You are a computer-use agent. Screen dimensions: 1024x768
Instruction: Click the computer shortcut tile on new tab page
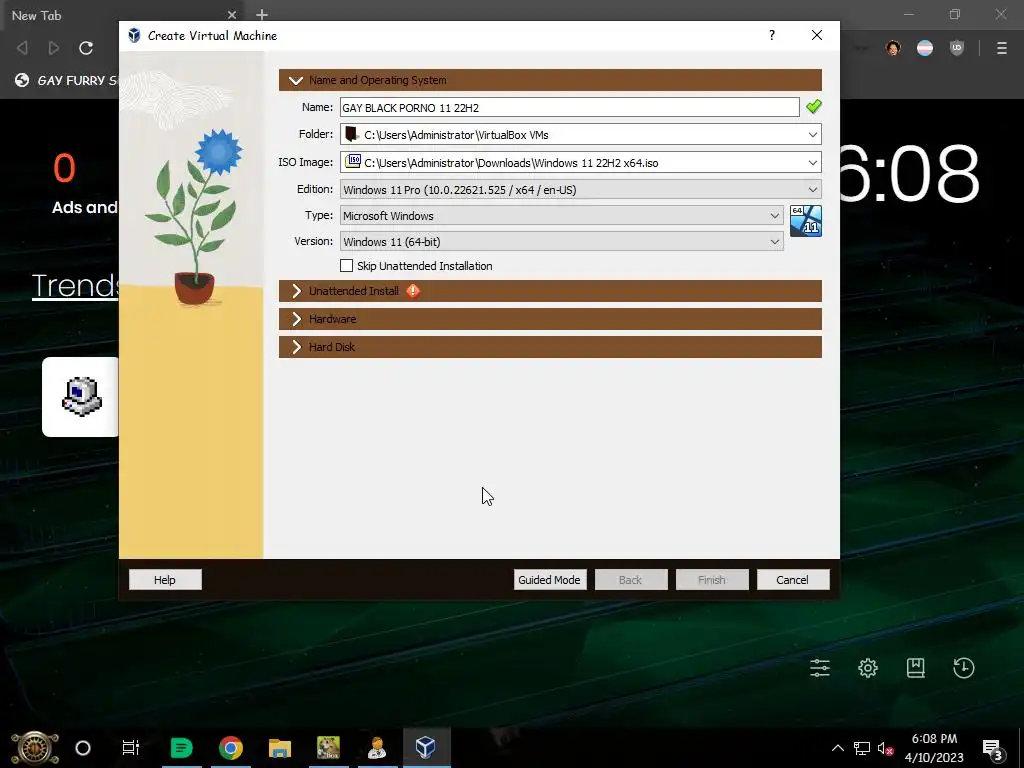pos(82,396)
